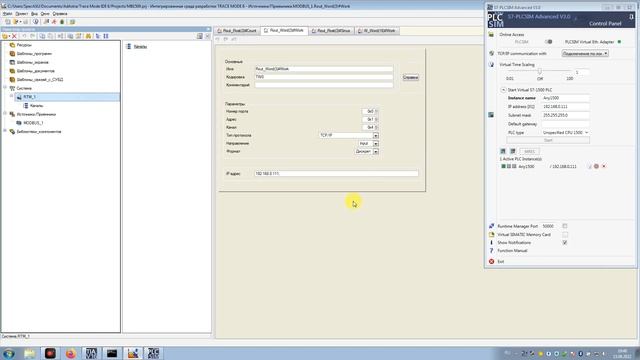Image resolution: width=640 pixels, height=360 pixels.
Task: Click the Номер порта spinner
Action: click(370, 111)
